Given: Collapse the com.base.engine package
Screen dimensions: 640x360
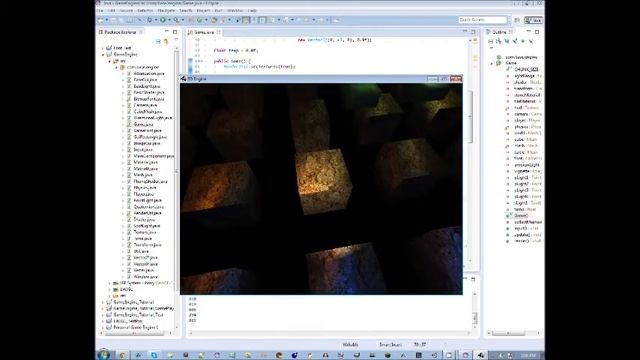Looking at the screenshot, I should (x=116, y=67).
